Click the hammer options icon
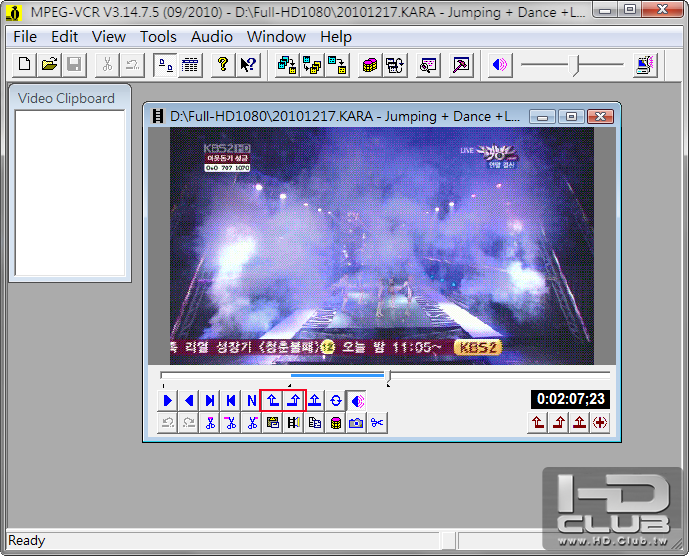689x556 pixels. click(461, 65)
